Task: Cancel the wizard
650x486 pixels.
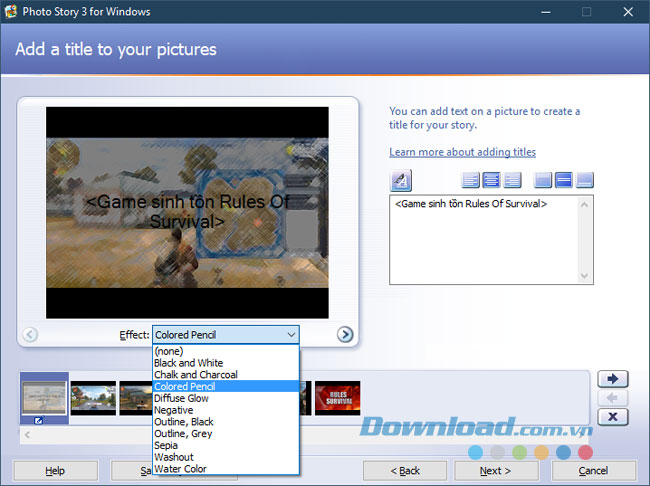Action: coord(594,471)
